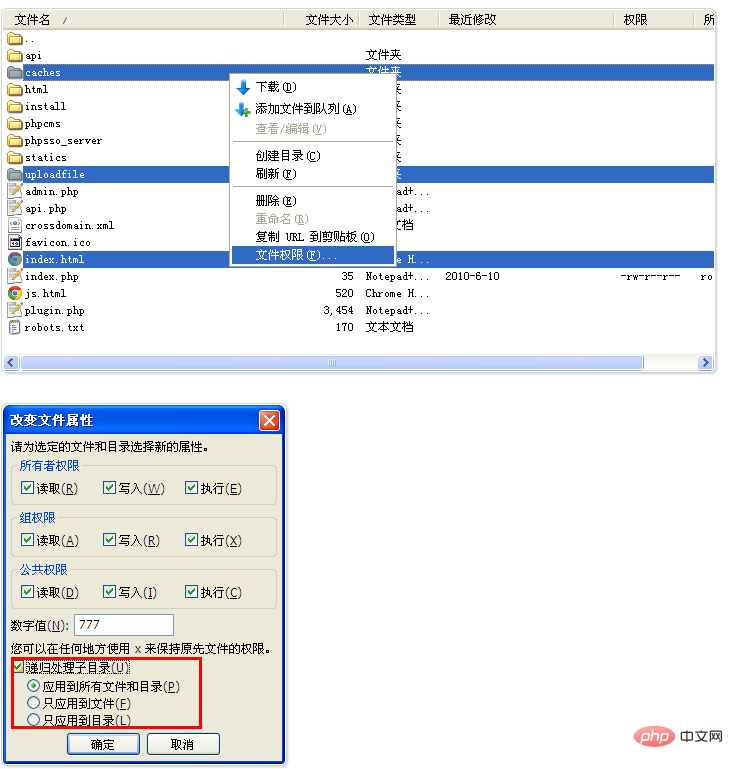
Task: Click the 2010-6-10 modified date cell
Action: [472, 277]
